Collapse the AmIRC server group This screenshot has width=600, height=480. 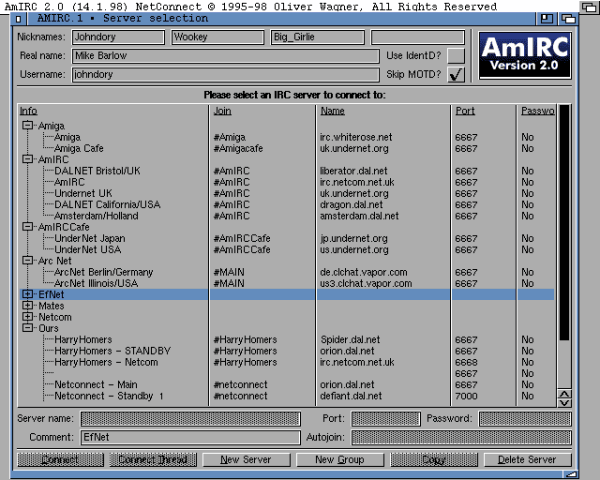click(27, 159)
